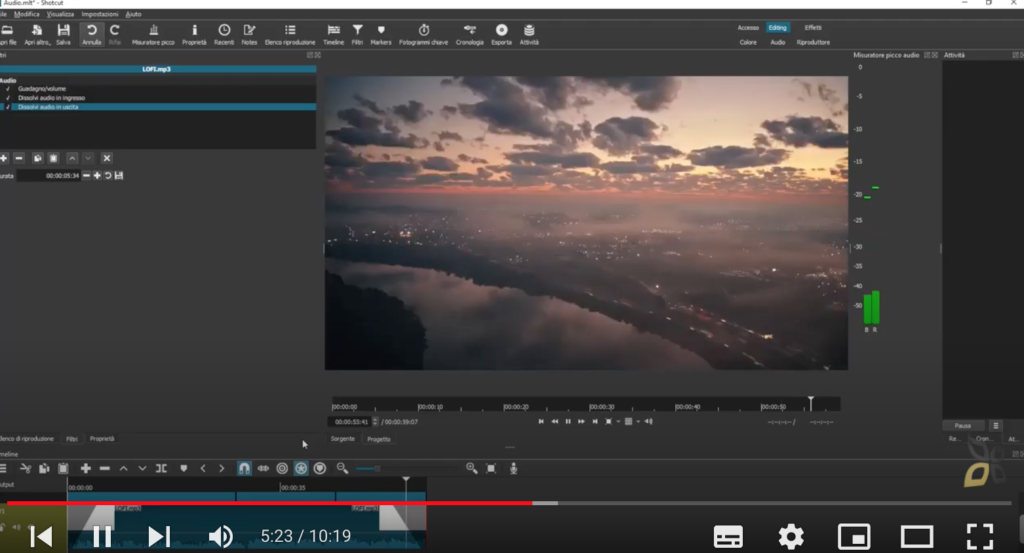Screen dimensions: 1024x553
Task: Switch to the Progetto tab
Action: 379,439
